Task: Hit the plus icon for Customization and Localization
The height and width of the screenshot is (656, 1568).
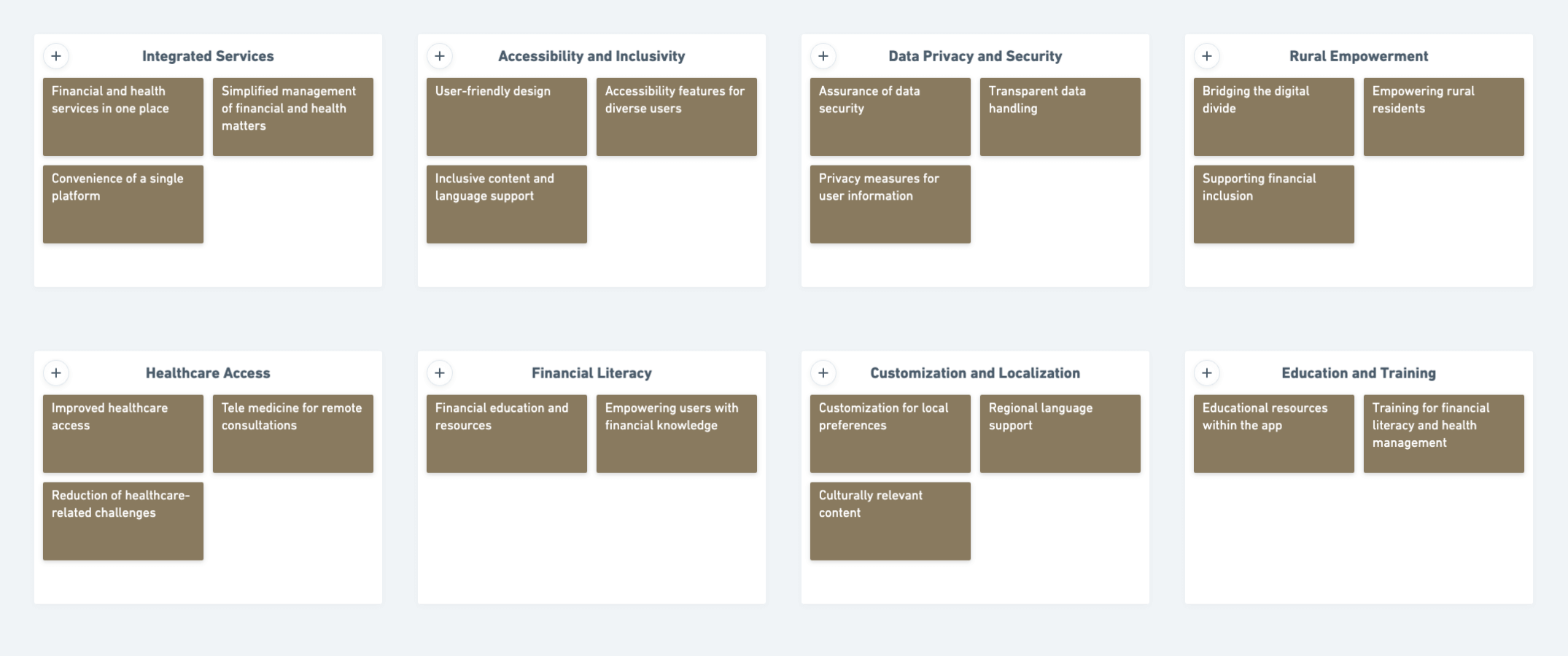Action: tap(823, 373)
